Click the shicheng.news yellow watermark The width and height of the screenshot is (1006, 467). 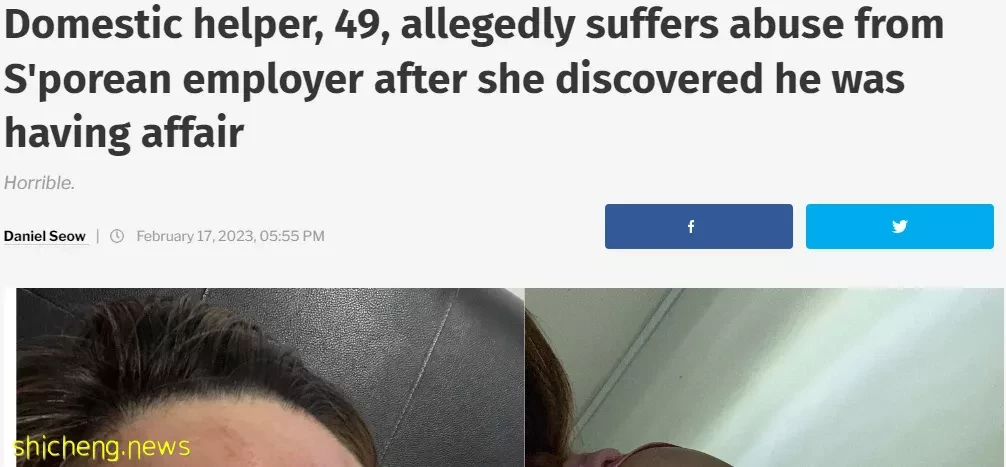click(x=101, y=446)
